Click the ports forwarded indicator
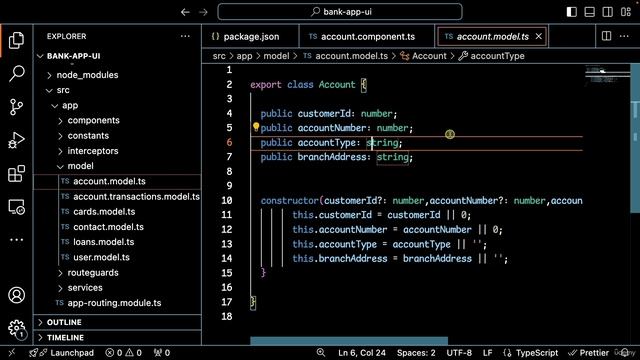This screenshot has height=360, width=640. point(162,353)
